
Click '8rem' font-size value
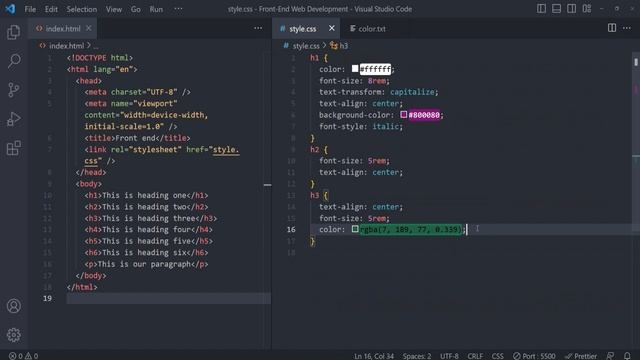tap(376, 80)
